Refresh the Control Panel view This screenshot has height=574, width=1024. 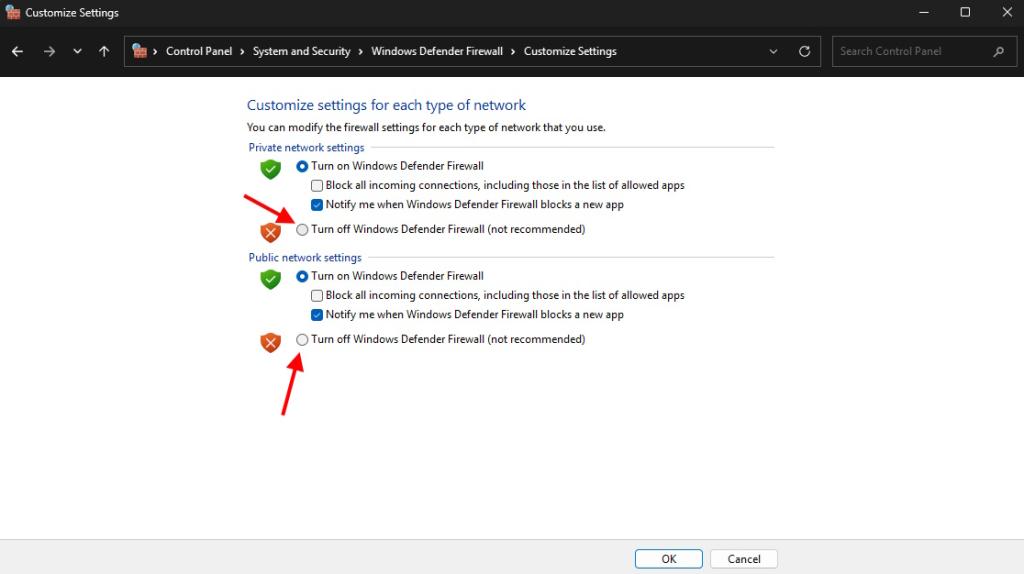pyautogui.click(x=805, y=51)
